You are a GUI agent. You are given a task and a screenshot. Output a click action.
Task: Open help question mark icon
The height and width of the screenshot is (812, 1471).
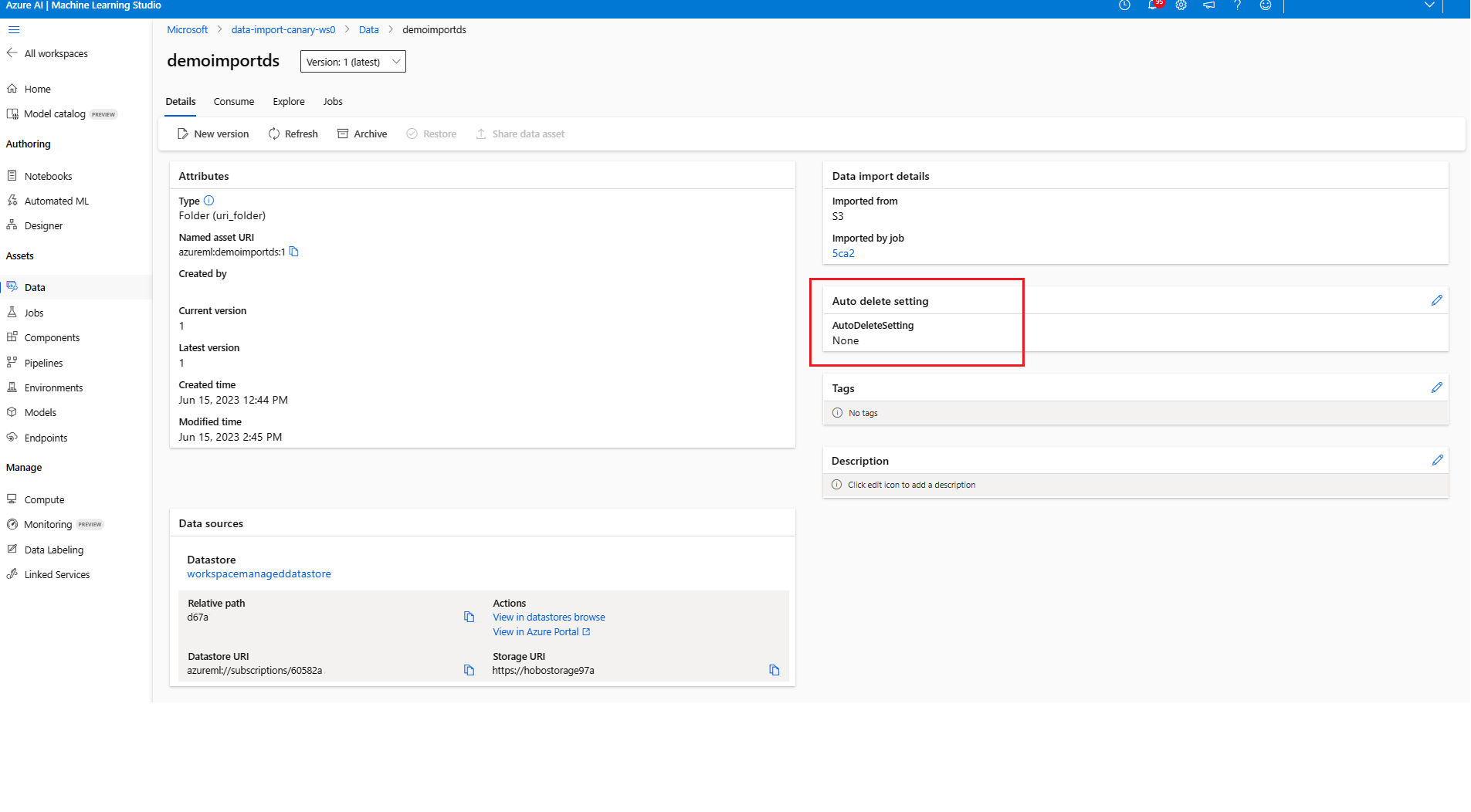click(x=1238, y=5)
